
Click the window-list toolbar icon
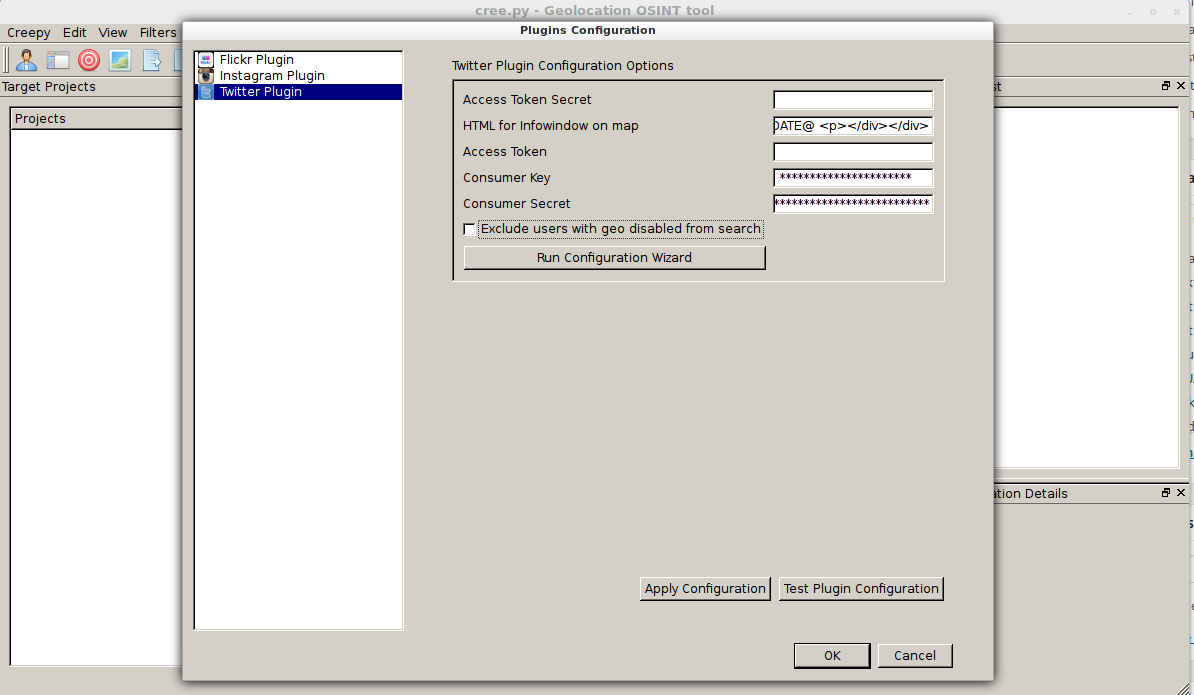coord(58,60)
